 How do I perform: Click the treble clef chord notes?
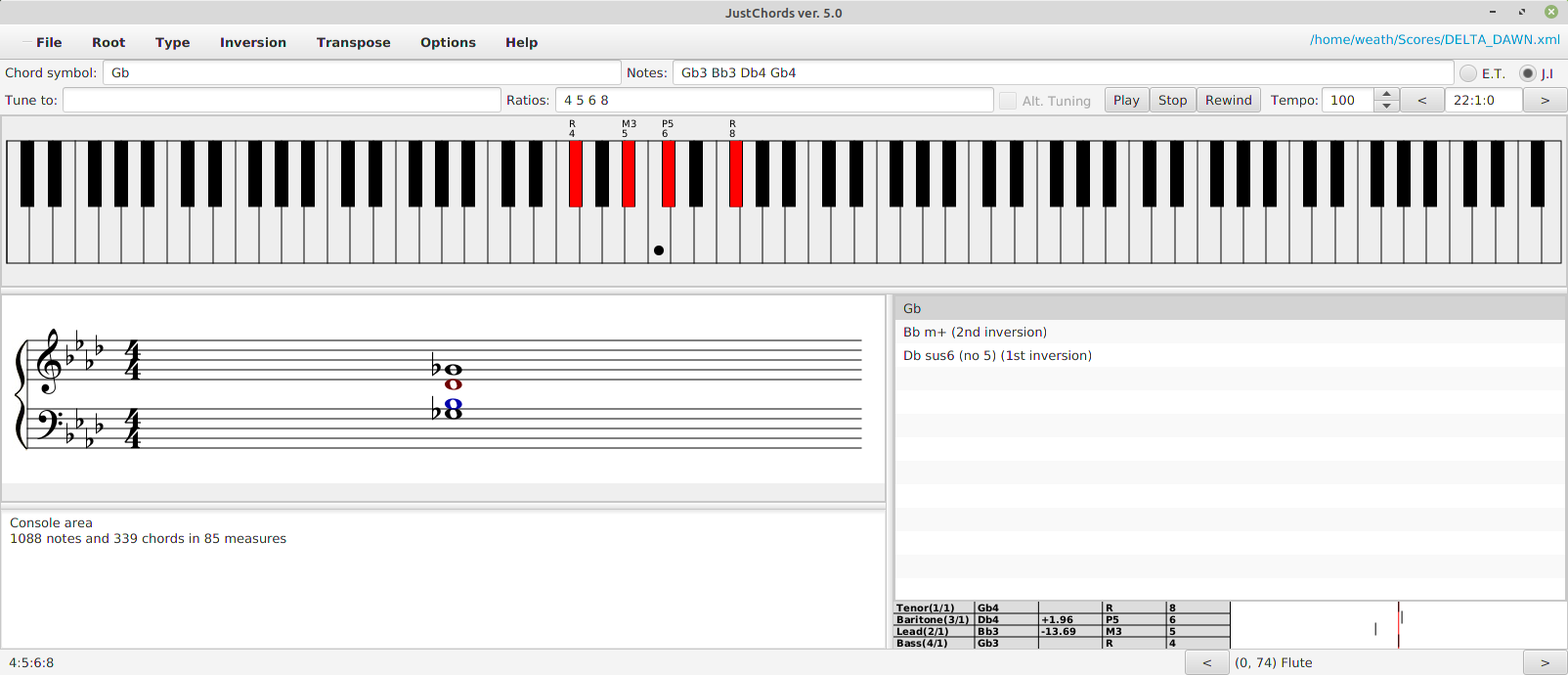tap(453, 376)
